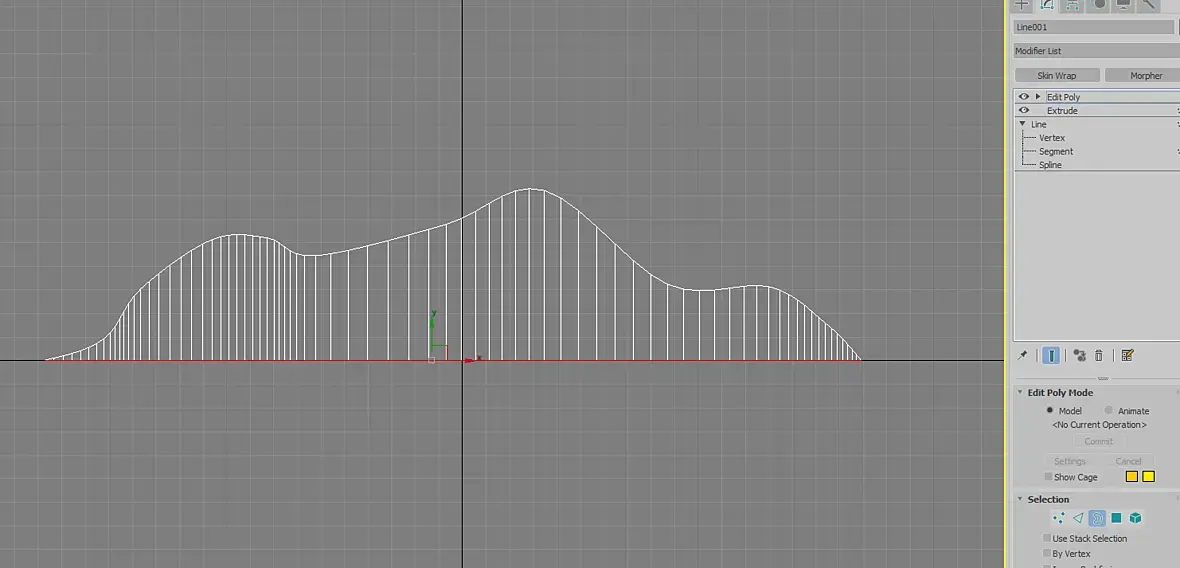Toggle visibility eye of Edit Poly modifier
Screen dimensions: 1180x568
point(1023,96)
